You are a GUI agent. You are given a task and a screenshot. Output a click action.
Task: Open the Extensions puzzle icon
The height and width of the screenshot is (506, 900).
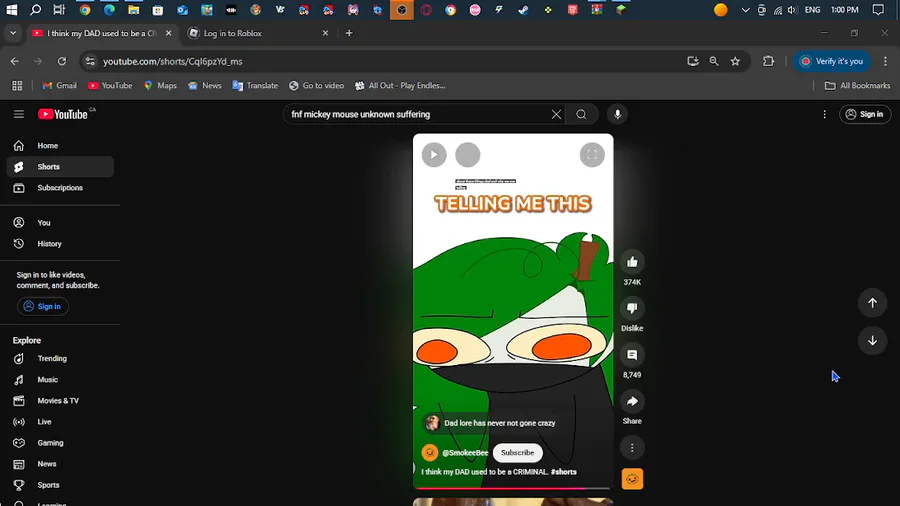pyautogui.click(x=768, y=61)
